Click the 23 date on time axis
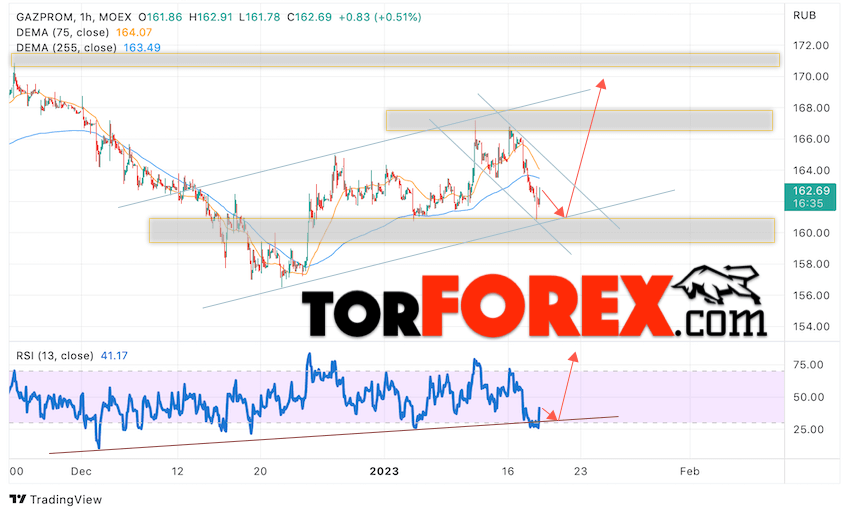Viewport: 849px width, 515px height. coord(580,471)
